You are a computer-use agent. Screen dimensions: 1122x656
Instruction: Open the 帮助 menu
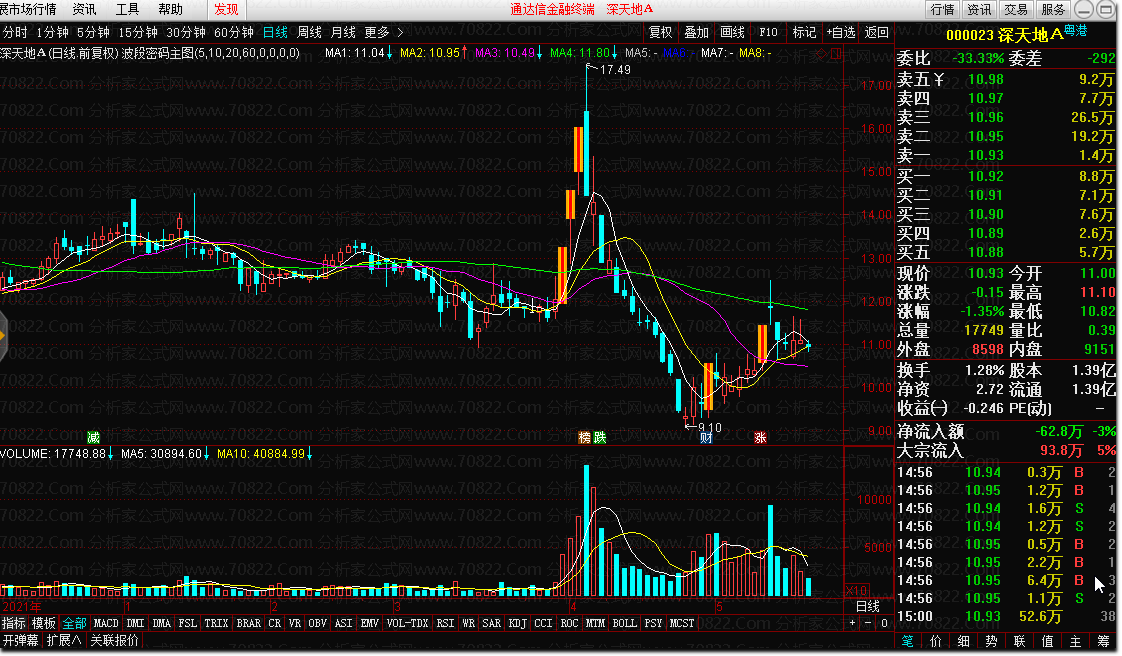(170, 9)
